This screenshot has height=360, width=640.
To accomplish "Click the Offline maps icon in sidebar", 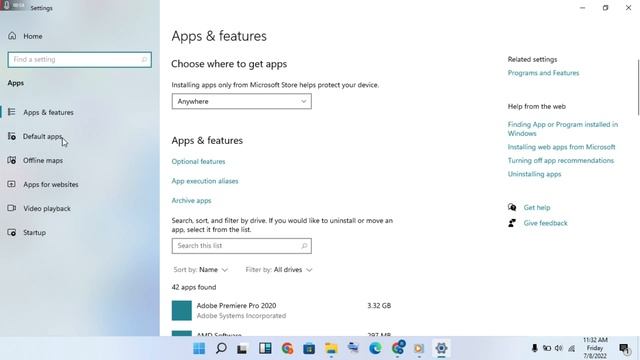I will [x=12, y=160].
